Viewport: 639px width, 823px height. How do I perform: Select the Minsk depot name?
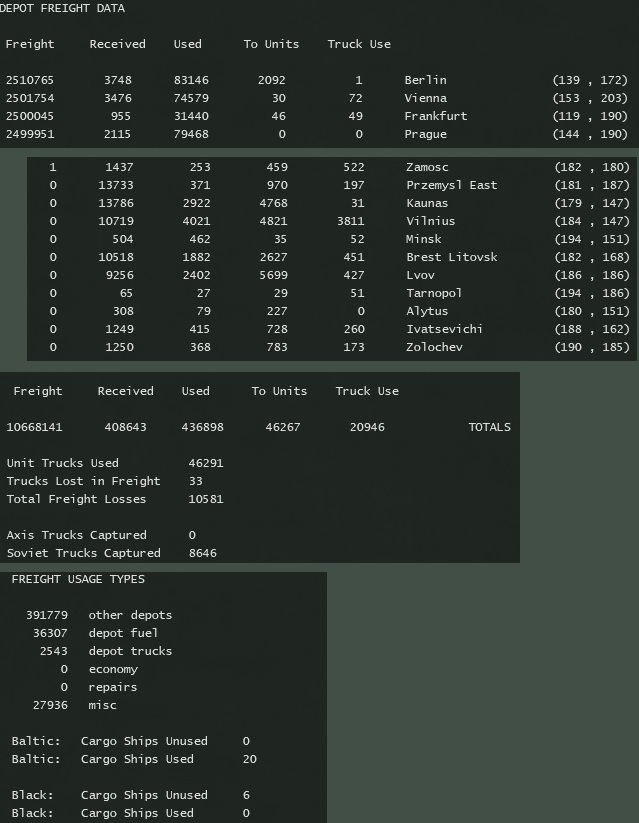[424, 239]
